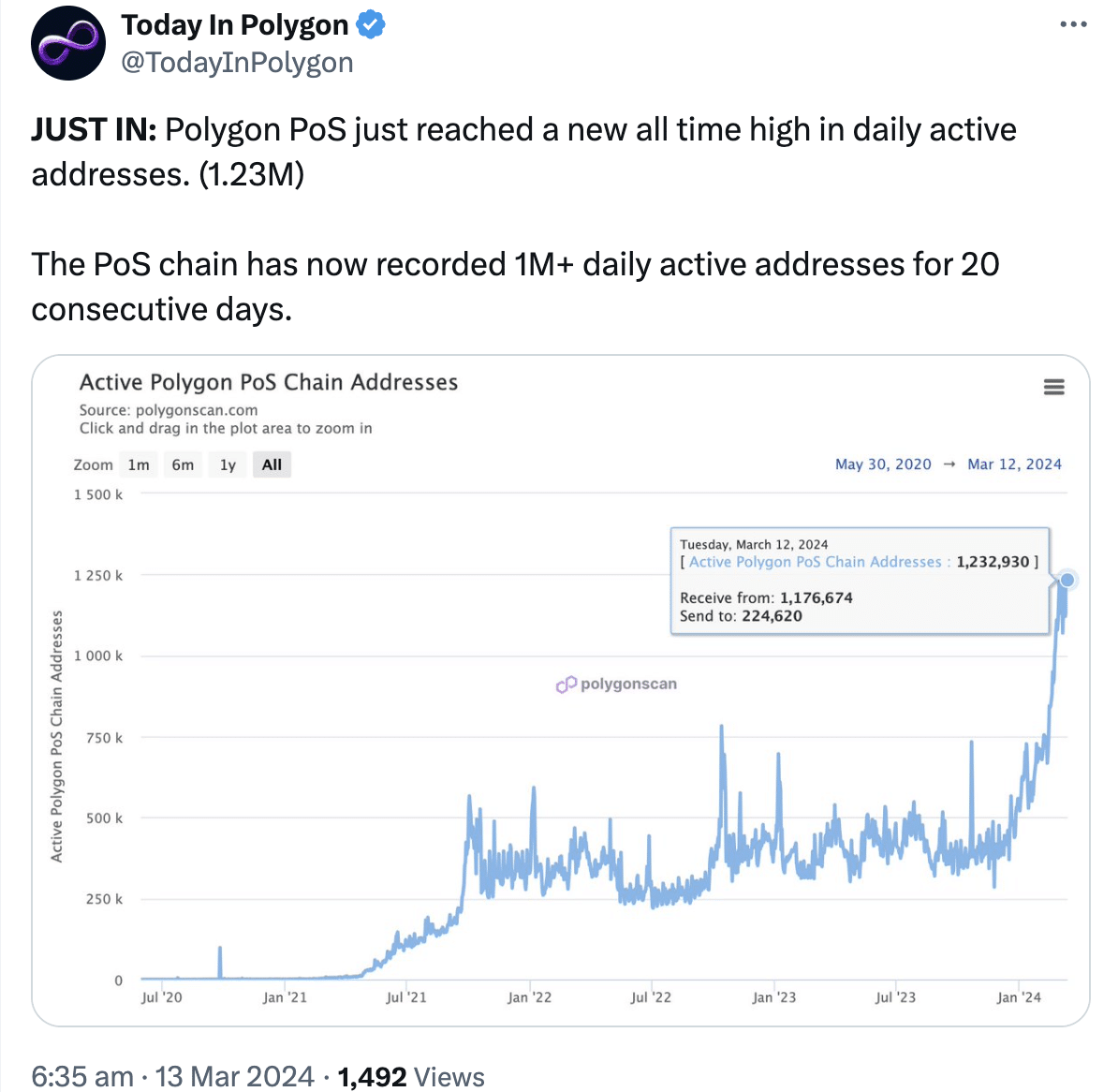Click the Jan '22 x-axis label
The height and width of the screenshot is (1092, 1118).
pos(529,997)
